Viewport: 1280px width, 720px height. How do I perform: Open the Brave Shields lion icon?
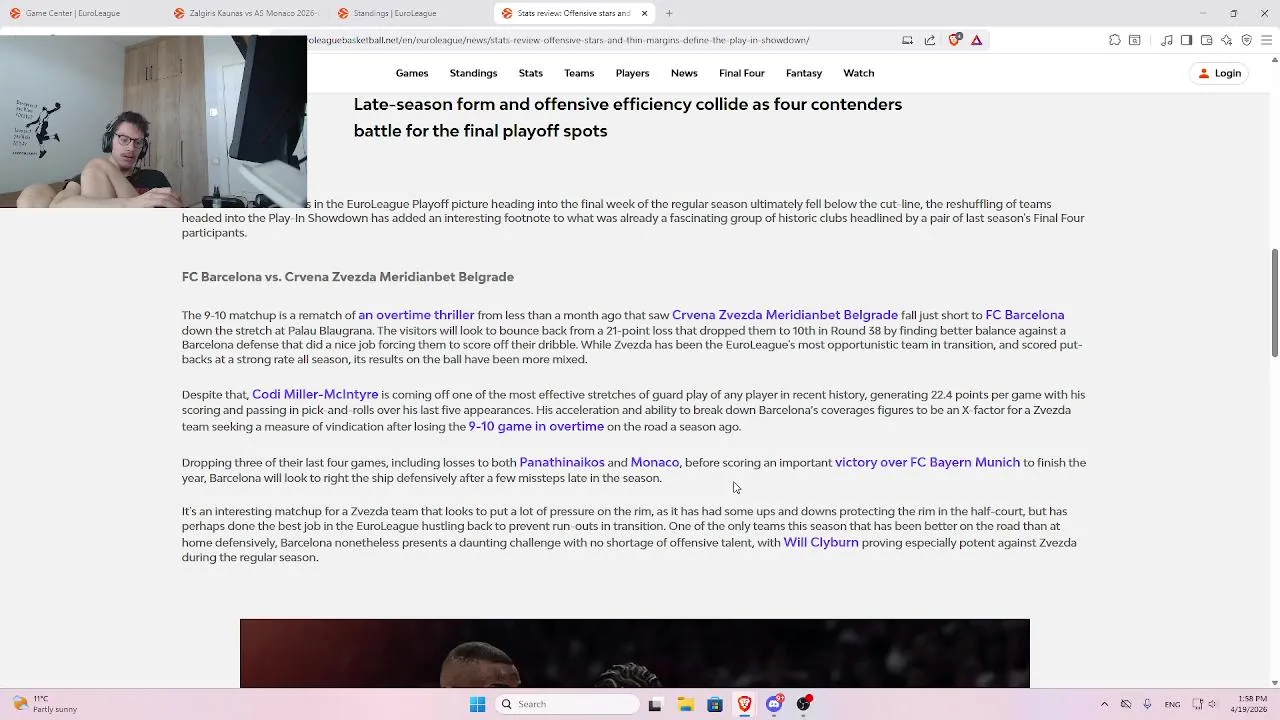[954, 40]
